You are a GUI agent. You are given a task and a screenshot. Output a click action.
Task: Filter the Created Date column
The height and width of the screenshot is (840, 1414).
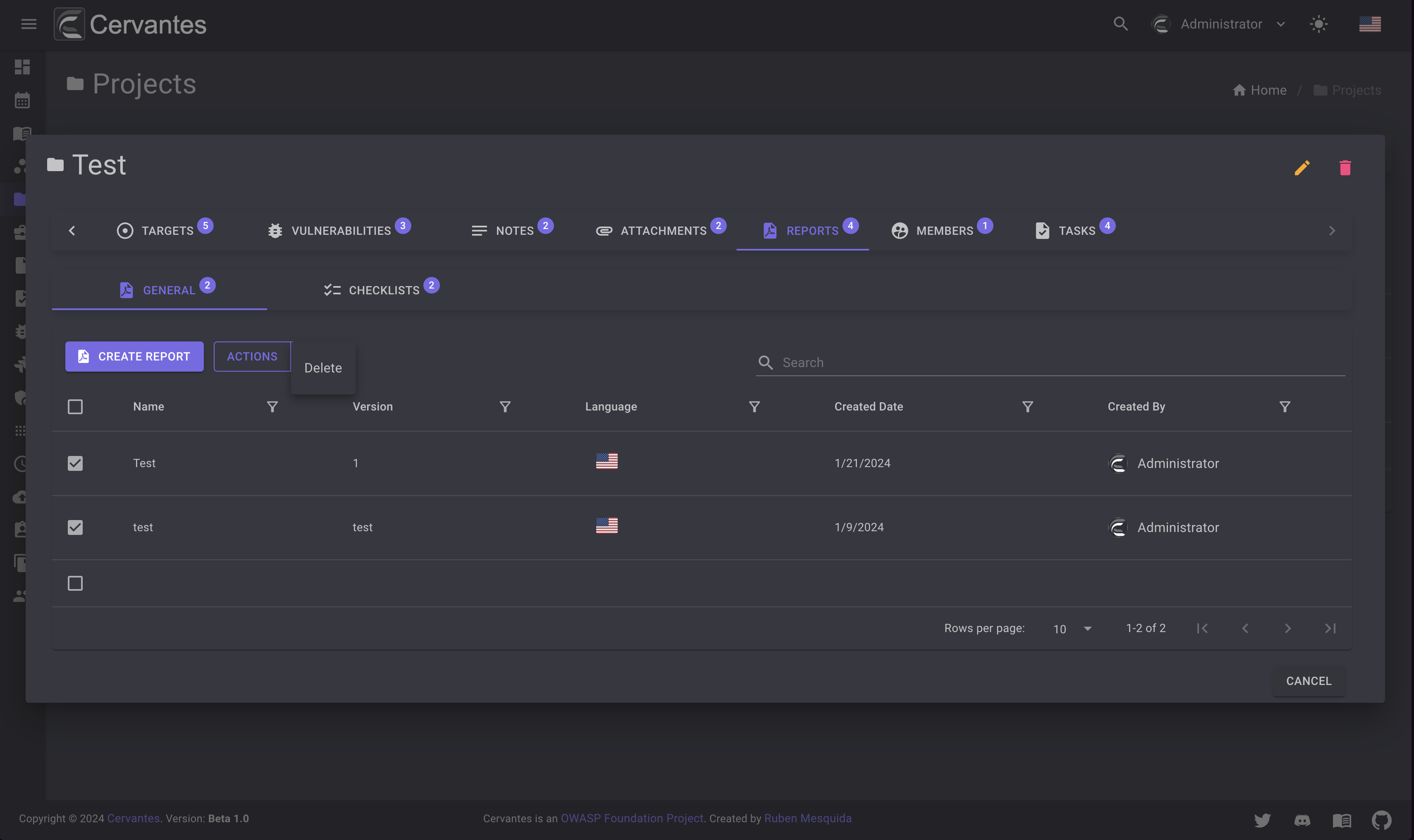[x=1027, y=406]
